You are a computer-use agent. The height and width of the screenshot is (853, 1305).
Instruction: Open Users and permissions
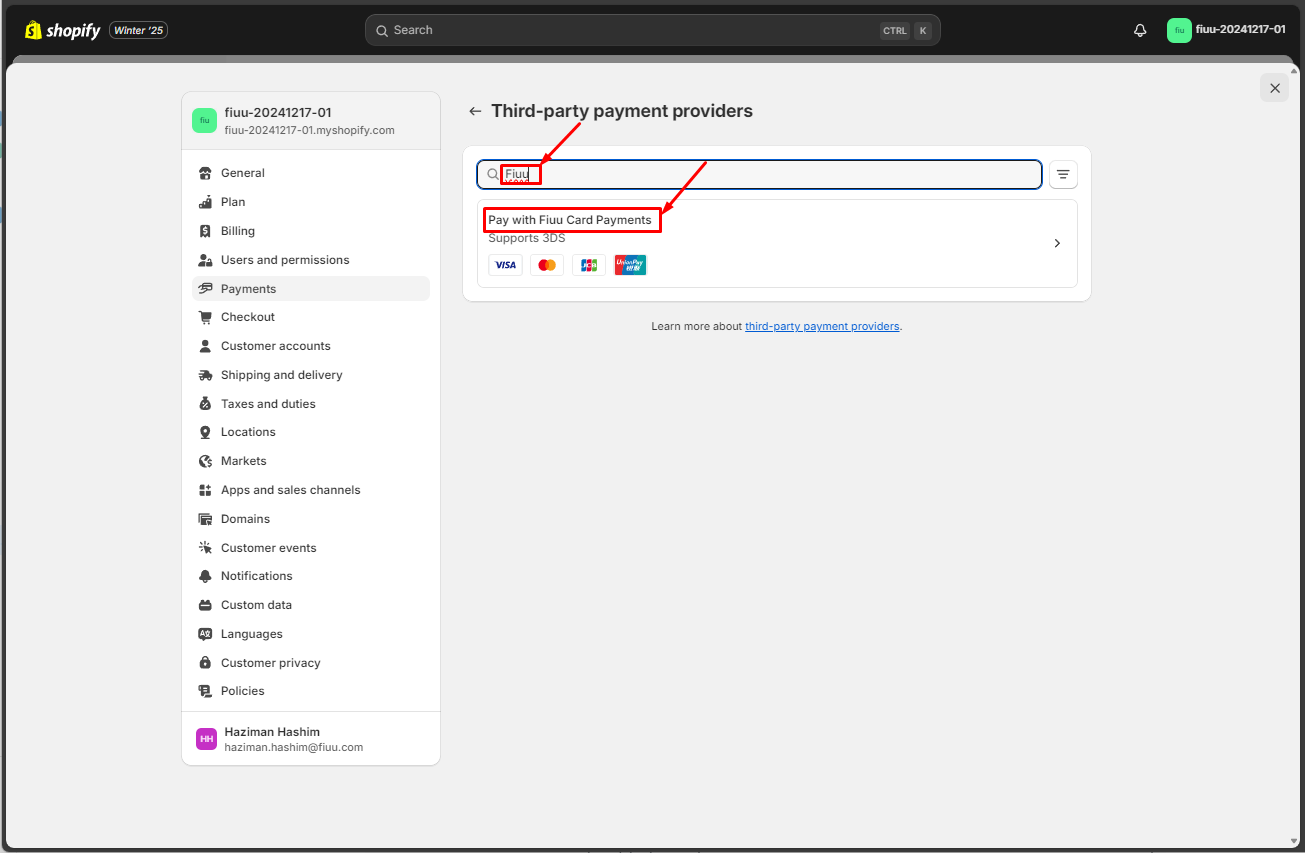tap(311, 260)
